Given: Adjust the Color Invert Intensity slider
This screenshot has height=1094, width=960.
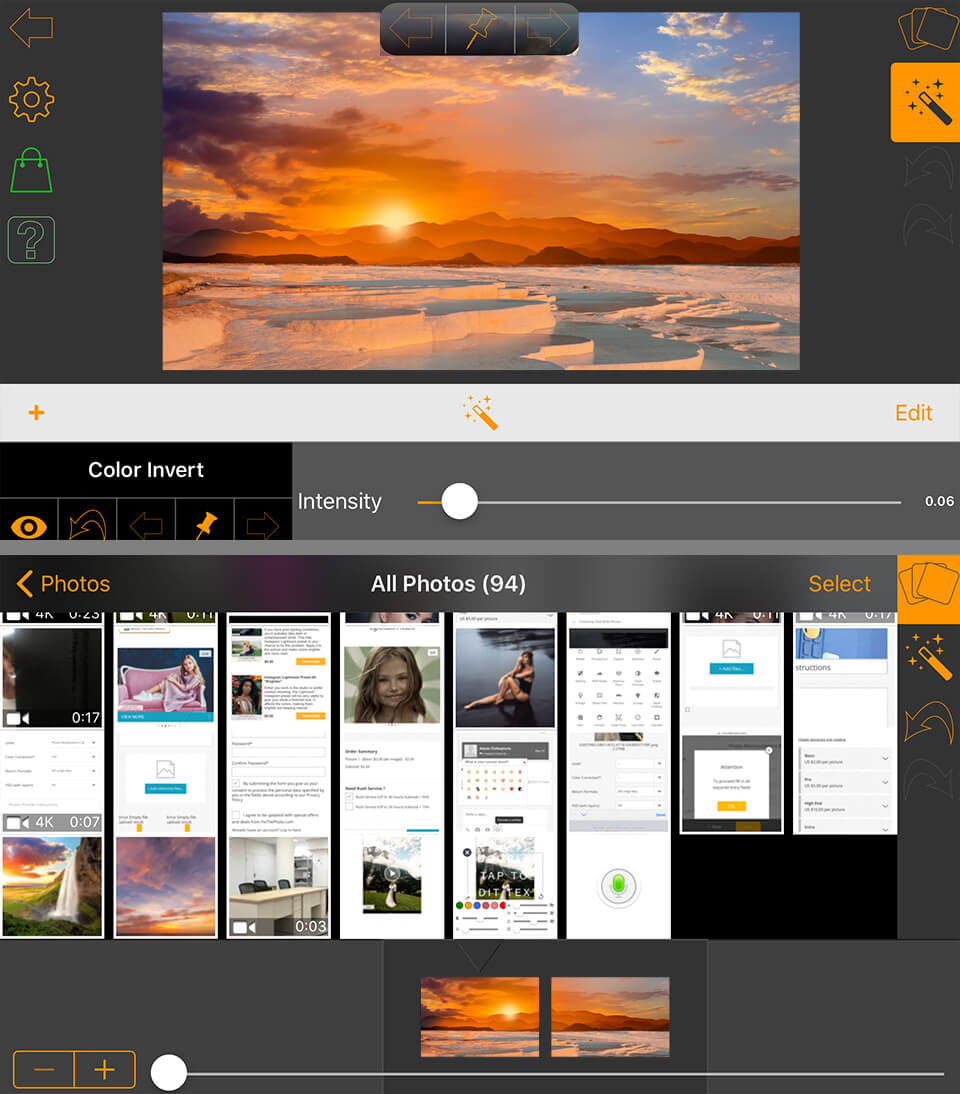Looking at the screenshot, I should point(458,501).
